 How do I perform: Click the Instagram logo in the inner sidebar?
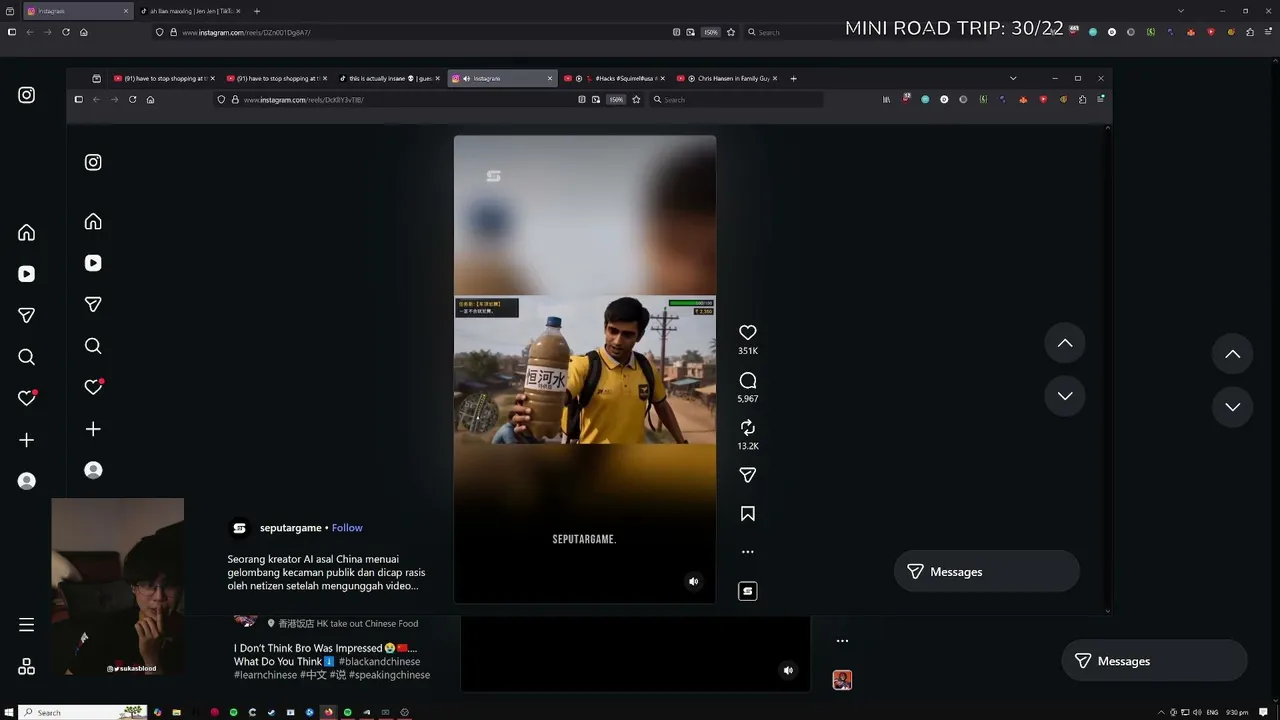pos(93,162)
